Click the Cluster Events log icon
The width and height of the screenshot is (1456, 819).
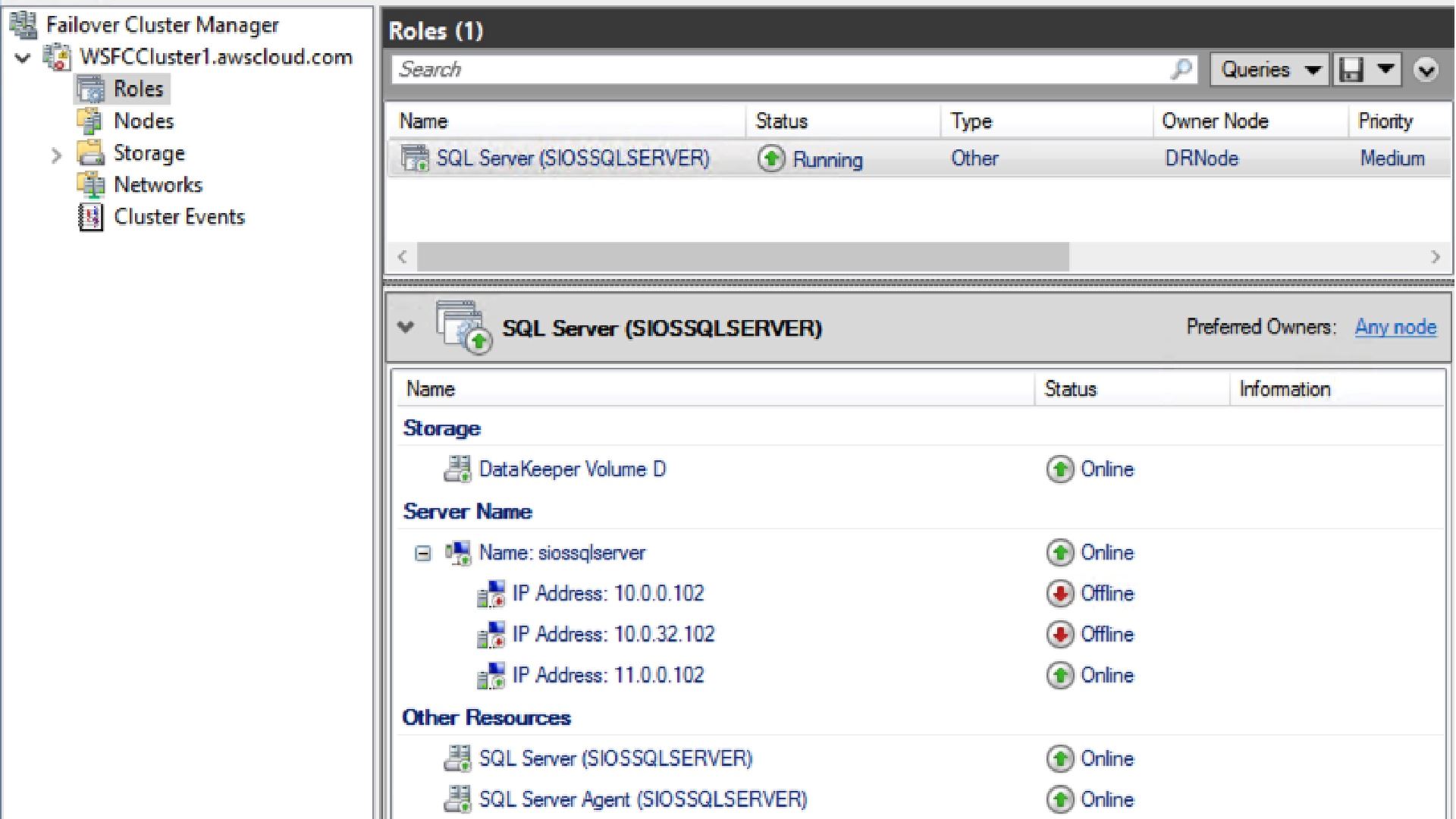[90, 217]
